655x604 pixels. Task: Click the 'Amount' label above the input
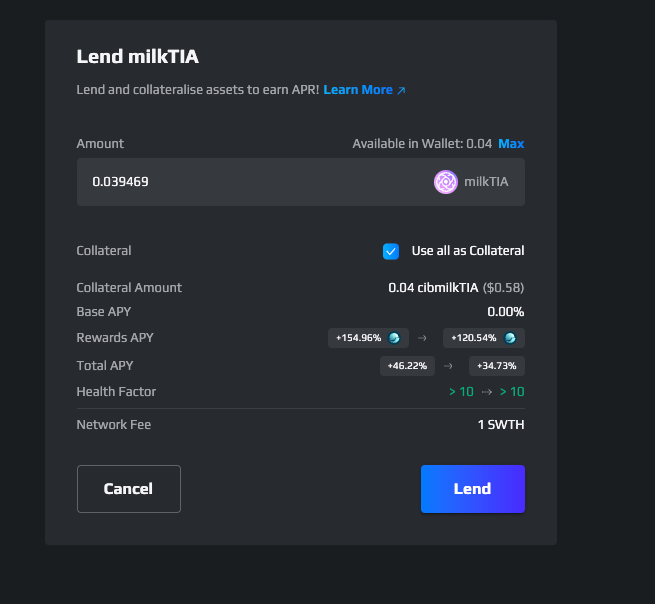(x=100, y=144)
